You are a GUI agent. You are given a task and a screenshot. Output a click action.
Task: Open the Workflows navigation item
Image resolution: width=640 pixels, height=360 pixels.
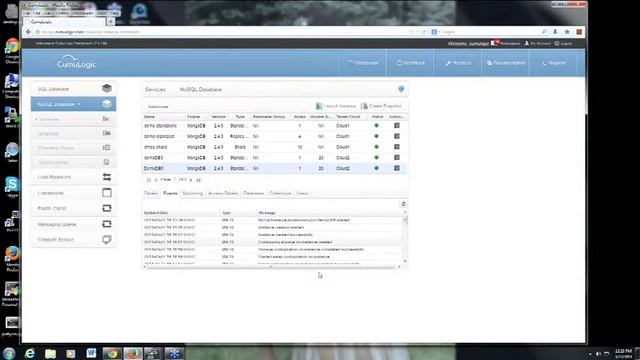pyautogui.click(x=410, y=63)
